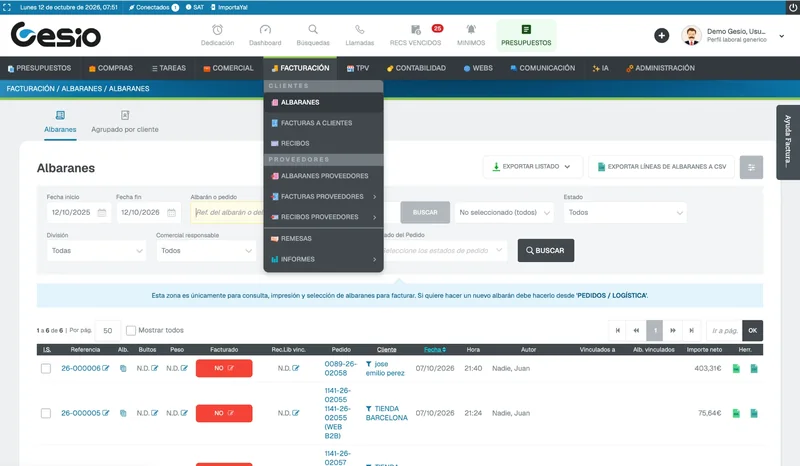Open the Búsquedas magnifier icon
This screenshot has height=466, width=800.
click(313, 30)
